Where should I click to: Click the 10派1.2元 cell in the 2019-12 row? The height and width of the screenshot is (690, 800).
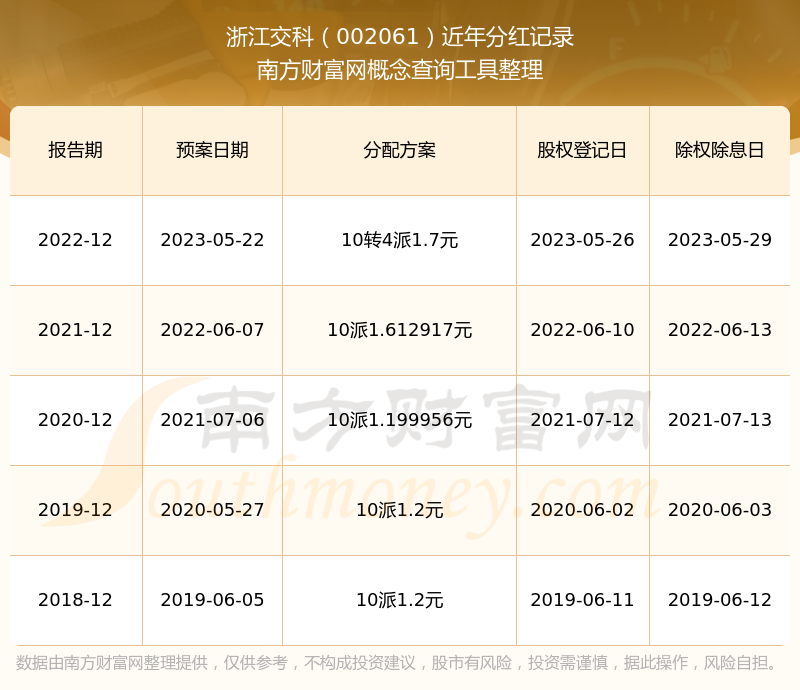pyautogui.click(x=399, y=509)
